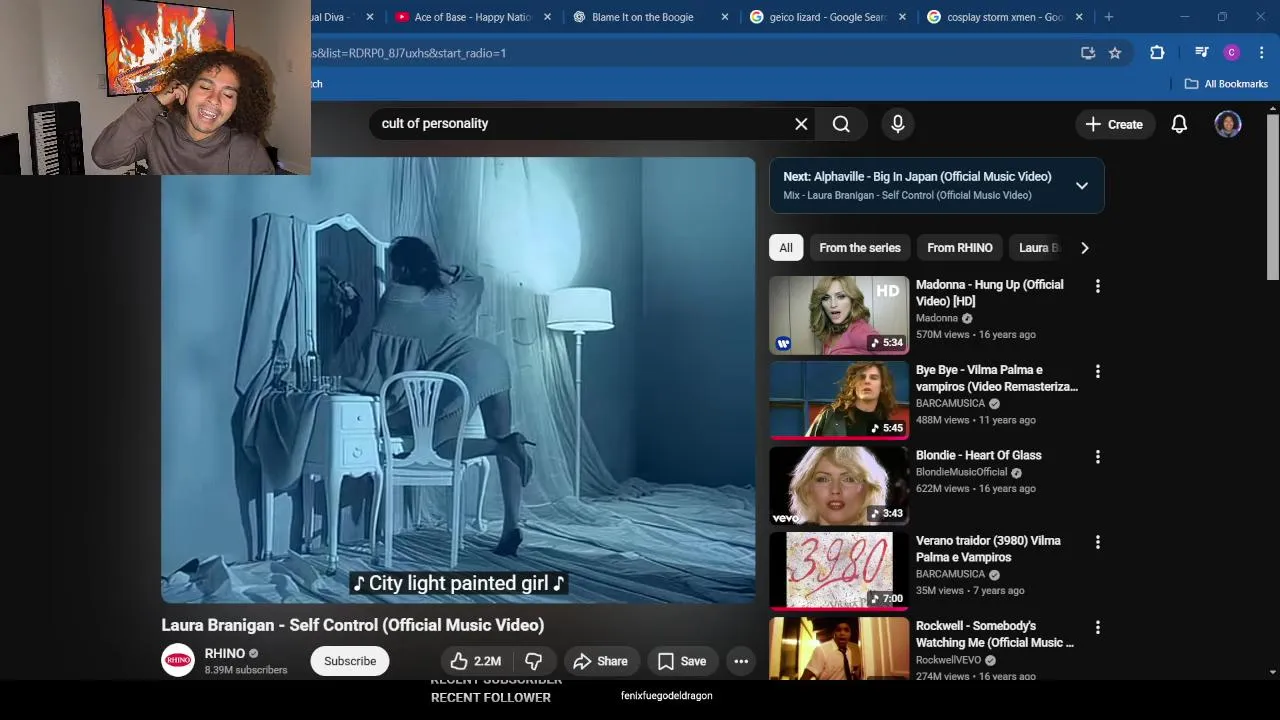Open the Chrome profile C avatar
This screenshot has height=720, width=1280.
(x=1232, y=53)
